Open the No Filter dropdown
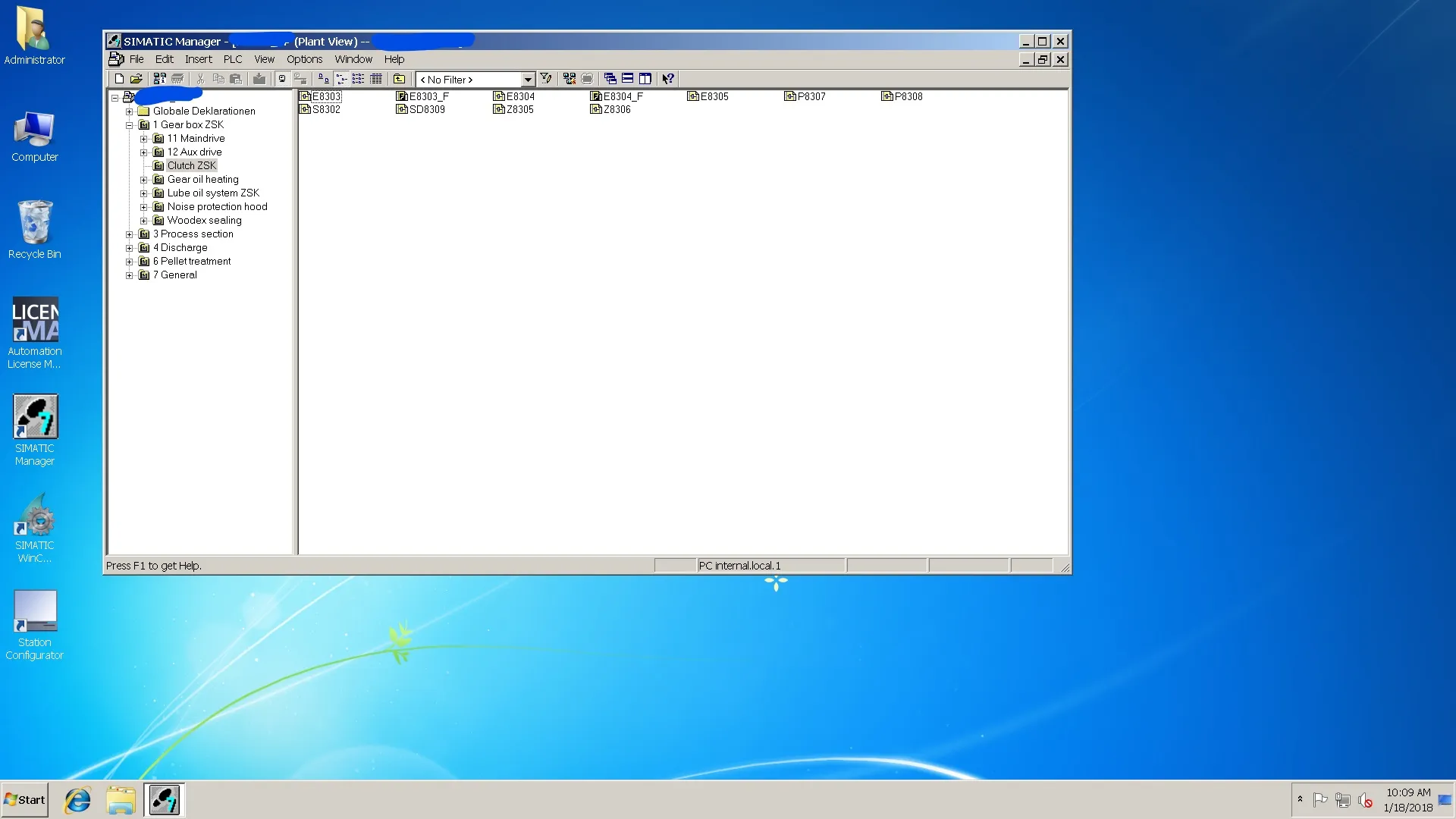 click(x=528, y=80)
